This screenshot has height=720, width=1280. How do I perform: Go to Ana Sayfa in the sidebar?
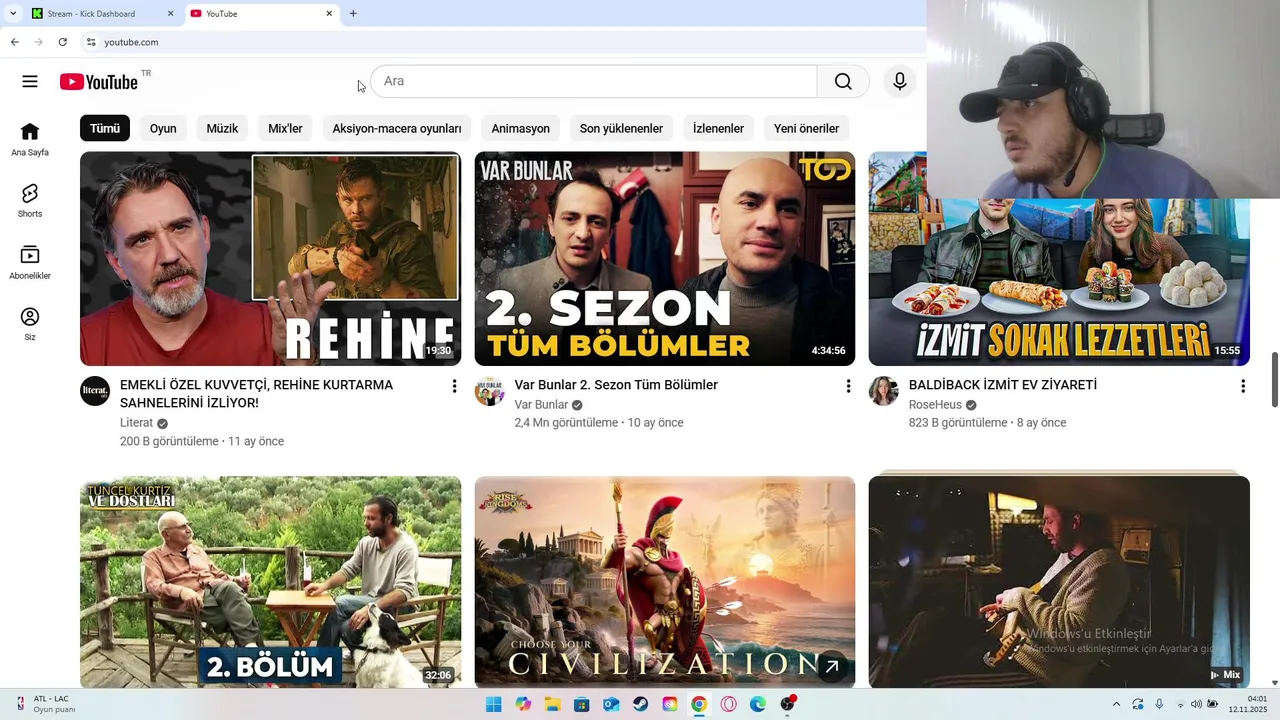tap(30, 139)
